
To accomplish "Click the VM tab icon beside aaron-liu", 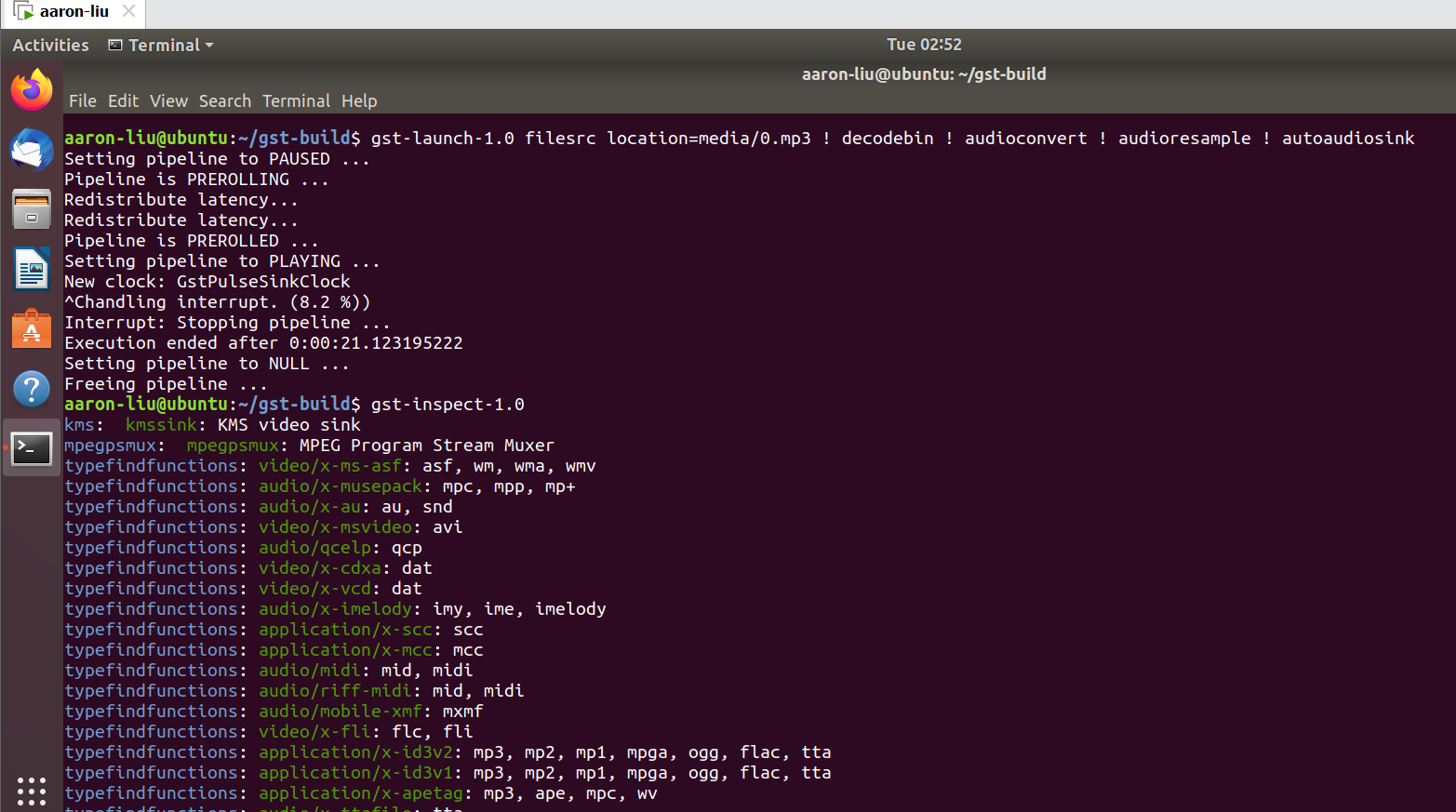I will click(x=23, y=12).
